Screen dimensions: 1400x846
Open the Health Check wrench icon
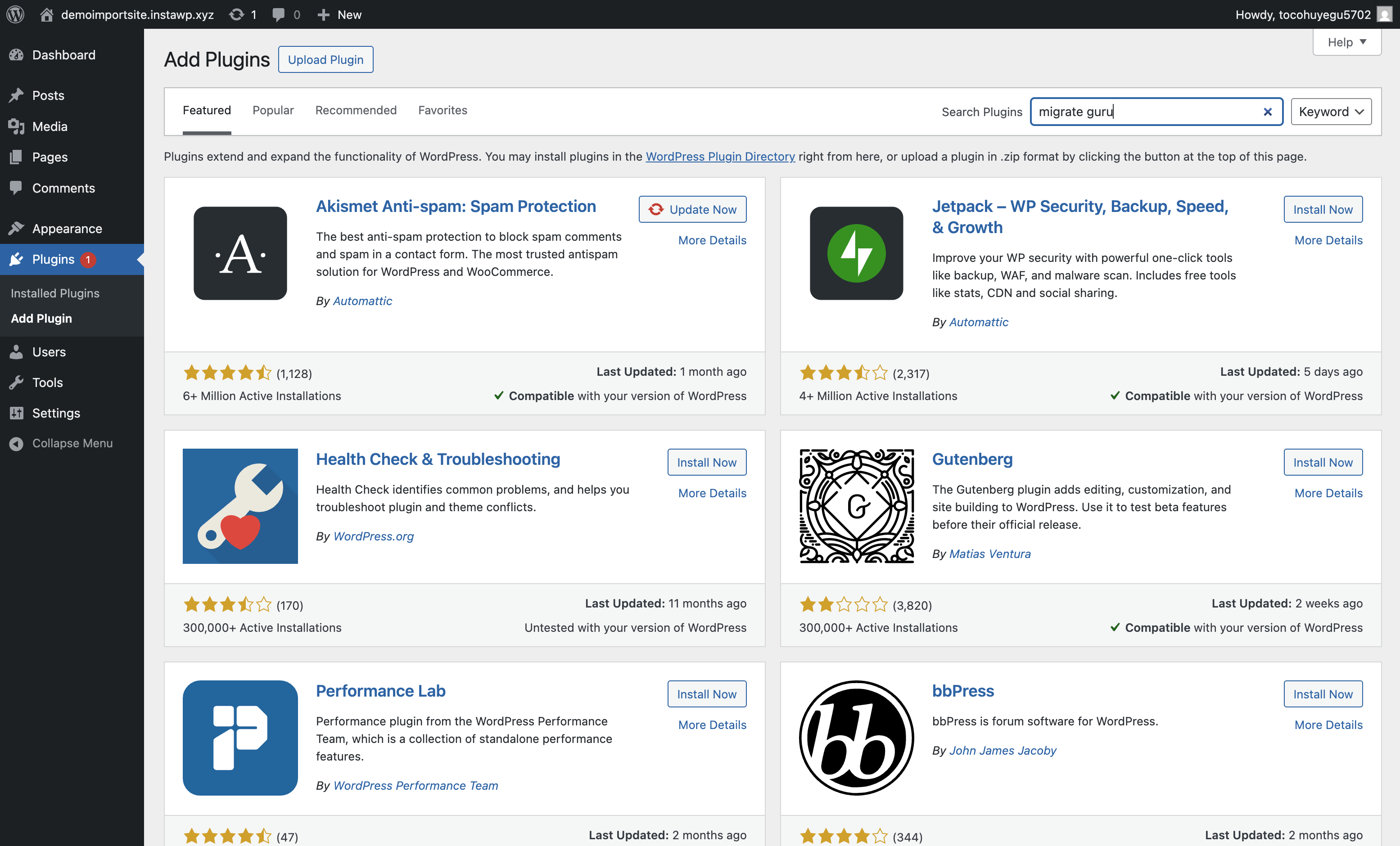click(x=240, y=506)
